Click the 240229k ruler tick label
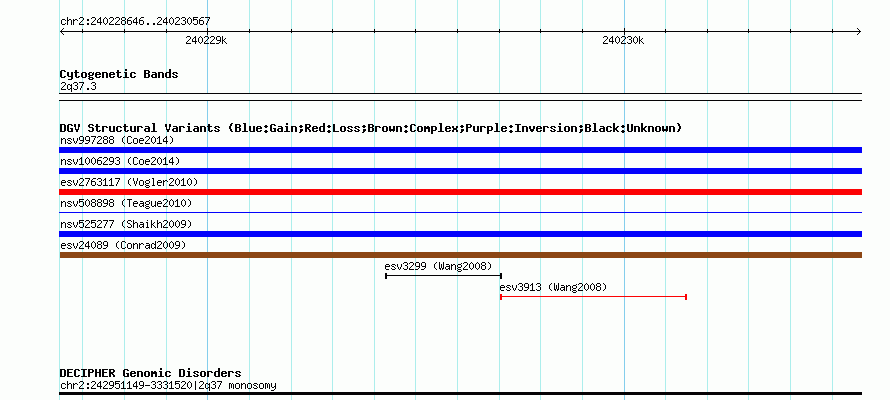The height and width of the screenshot is (400, 890). coord(207,40)
